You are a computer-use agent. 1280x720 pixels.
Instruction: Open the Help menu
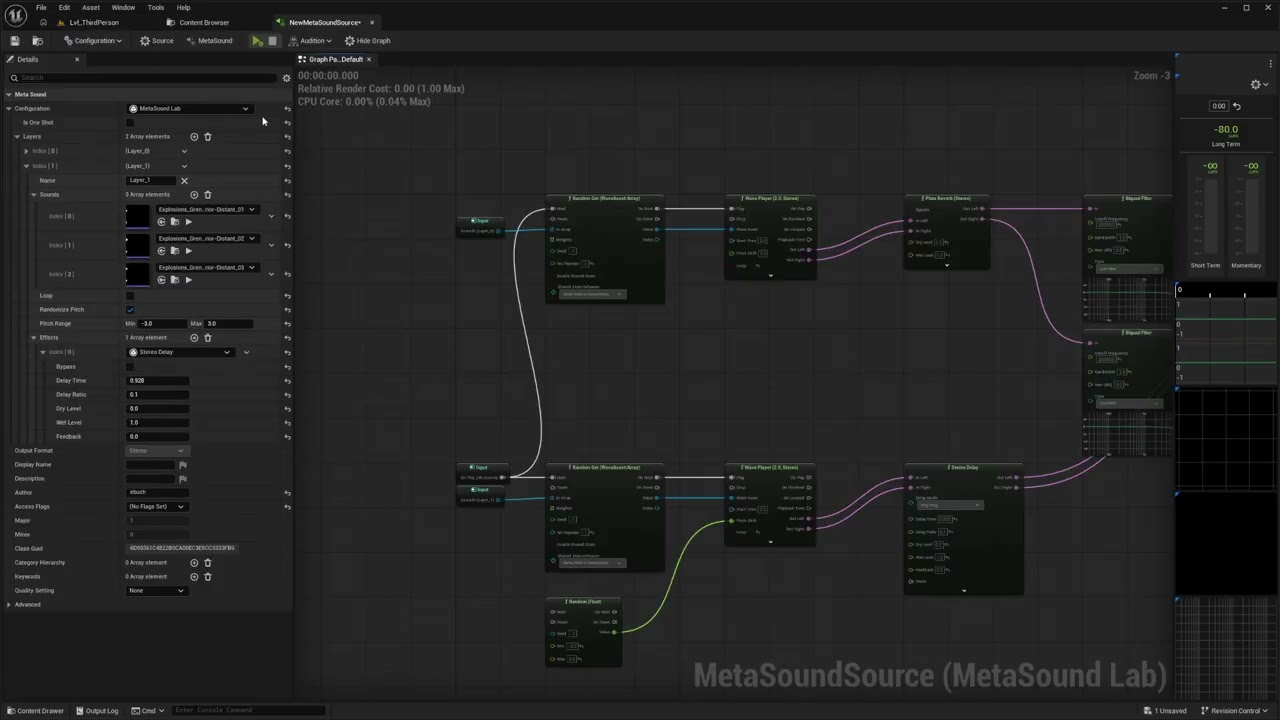click(183, 8)
